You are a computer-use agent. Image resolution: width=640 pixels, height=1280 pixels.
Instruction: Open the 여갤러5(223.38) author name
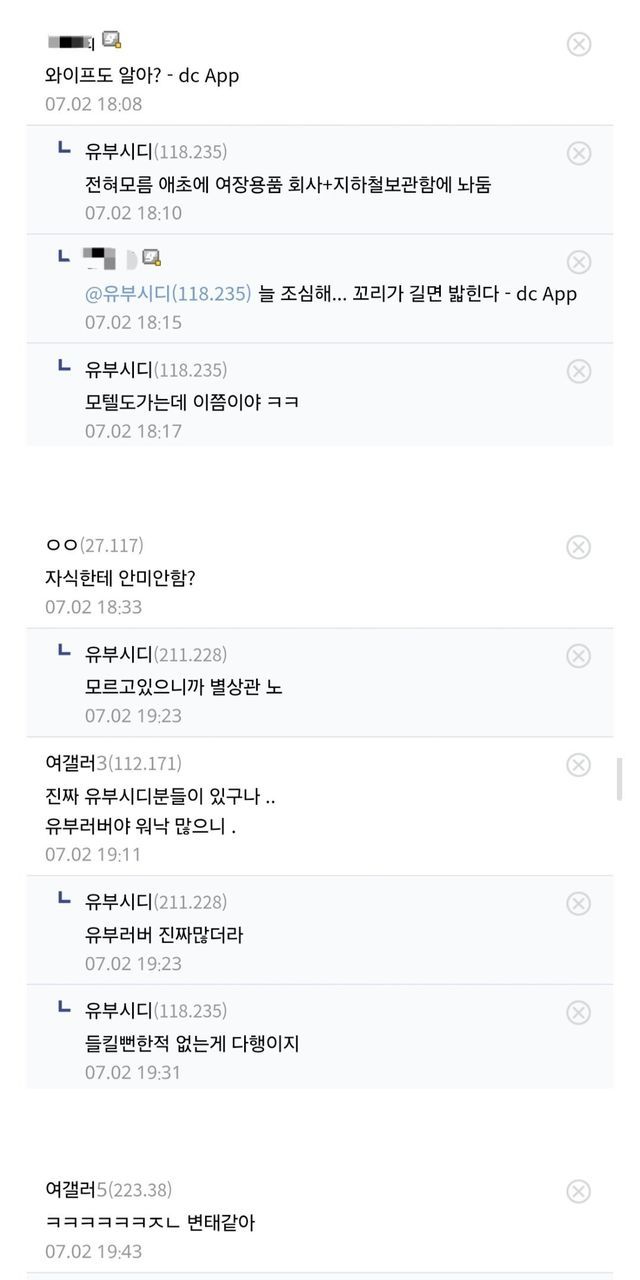point(108,1190)
